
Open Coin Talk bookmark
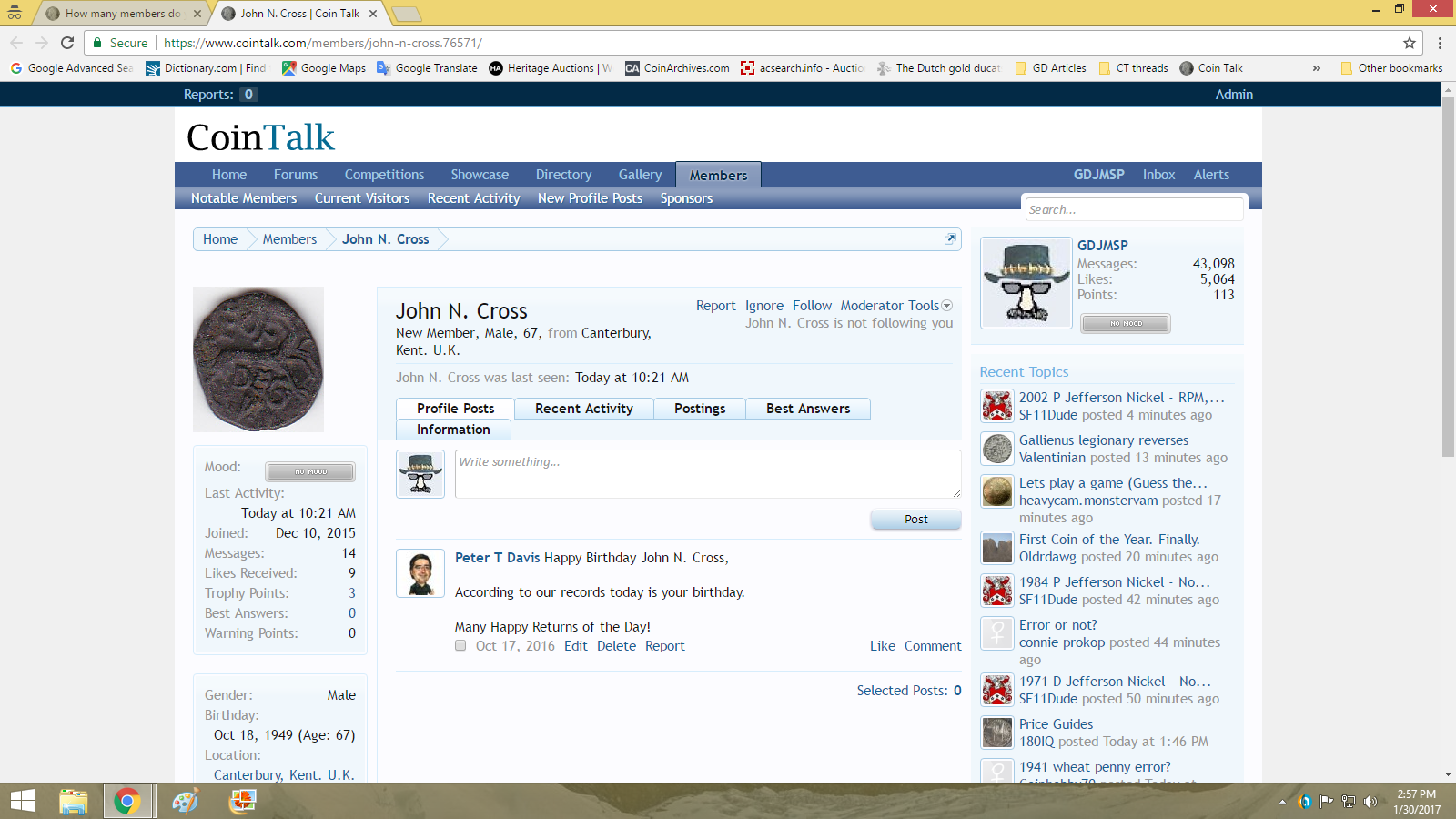click(x=1211, y=68)
